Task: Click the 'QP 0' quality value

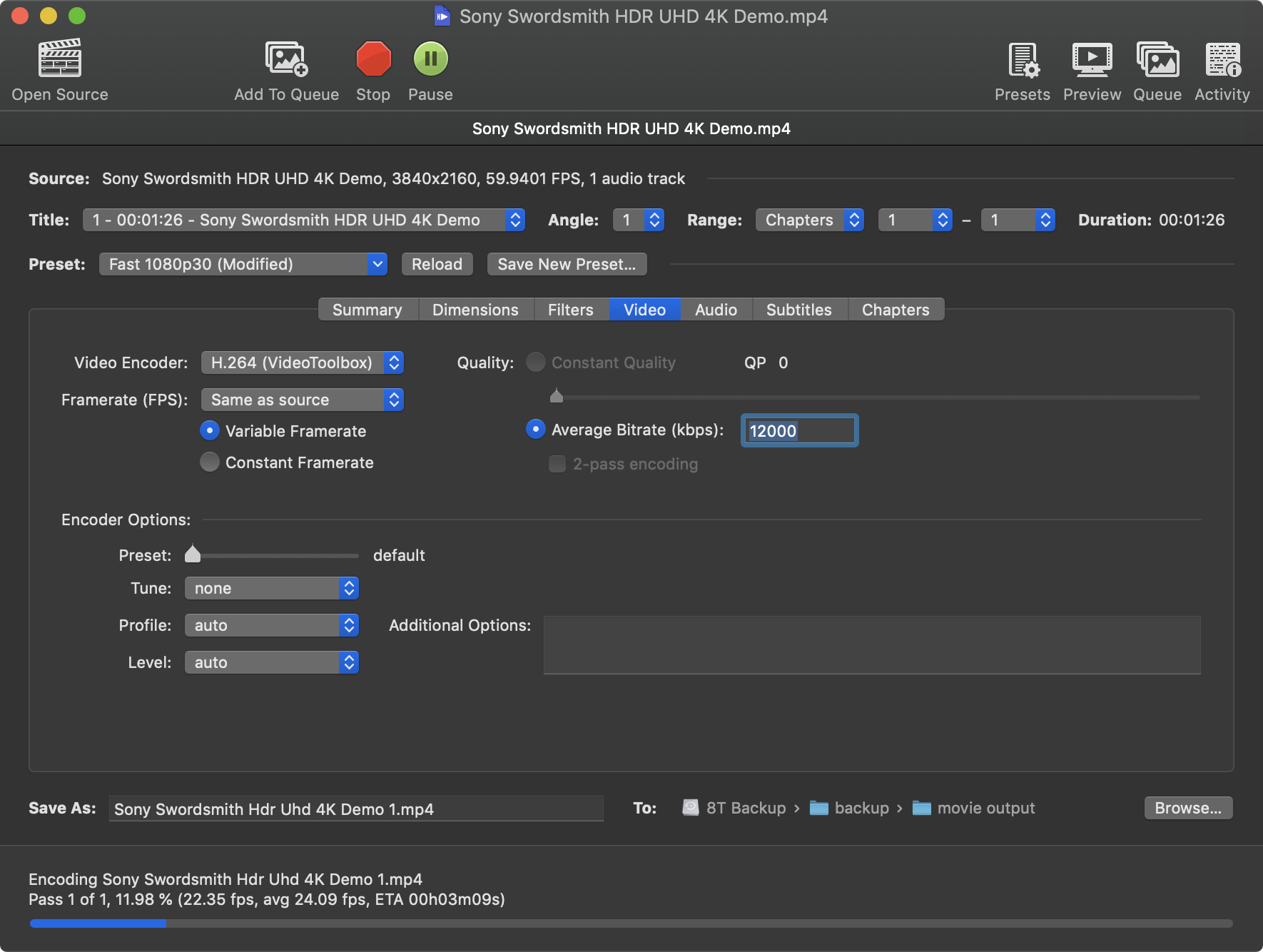Action: click(x=766, y=363)
